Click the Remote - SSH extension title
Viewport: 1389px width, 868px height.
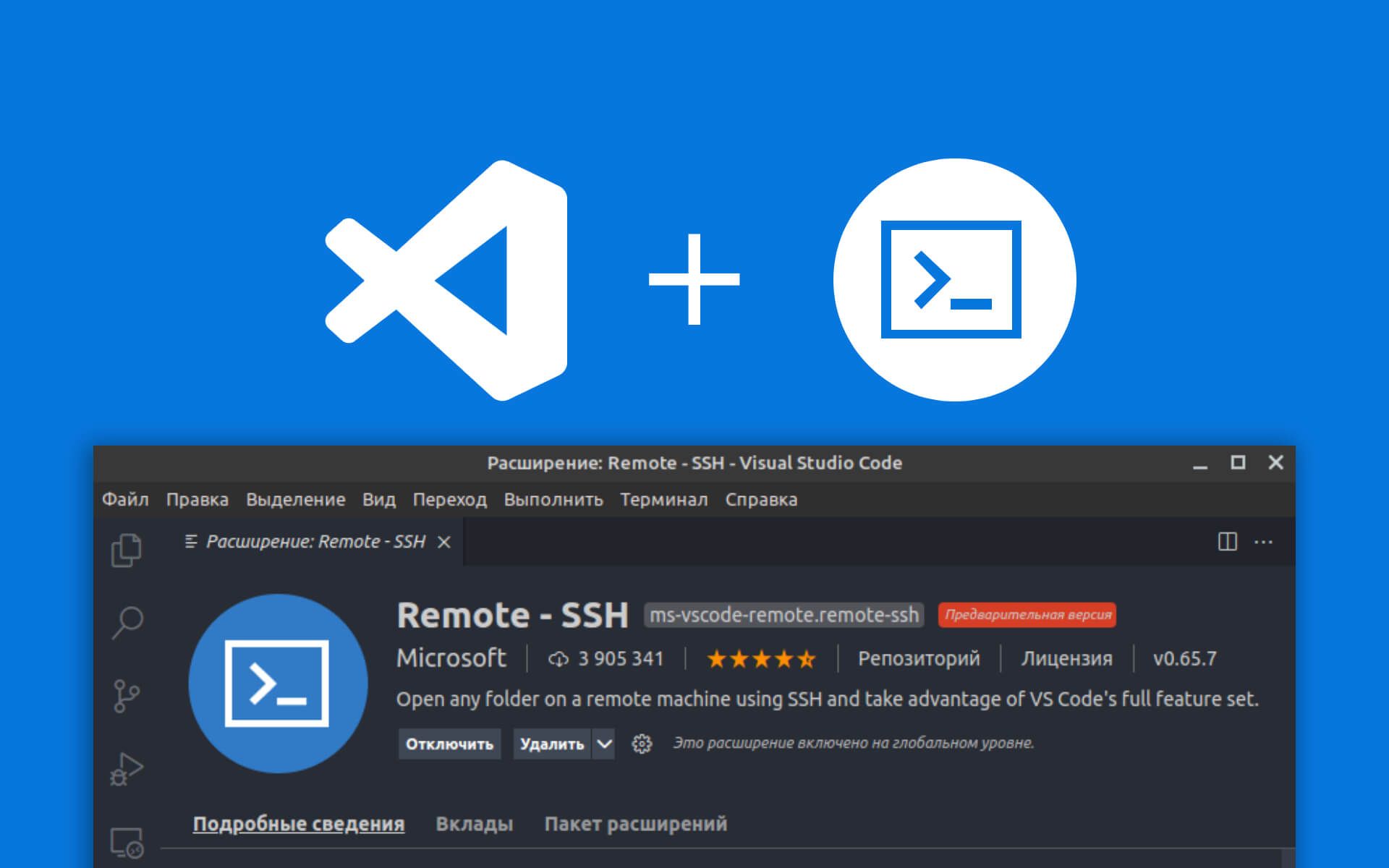click(x=512, y=616)
